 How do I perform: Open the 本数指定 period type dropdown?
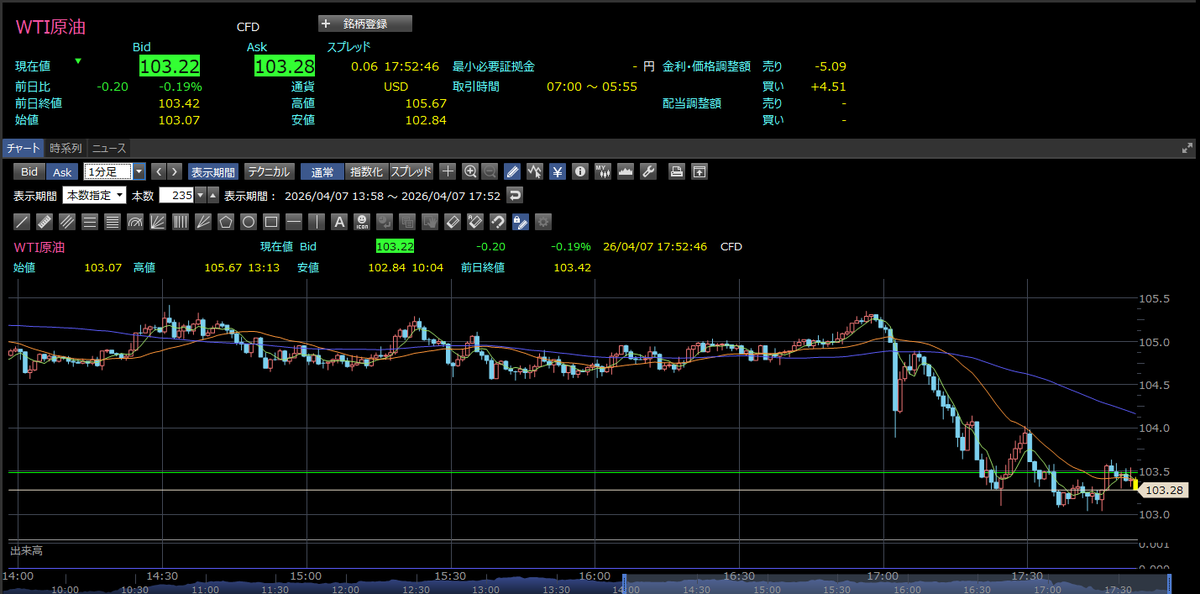[94, 195]
